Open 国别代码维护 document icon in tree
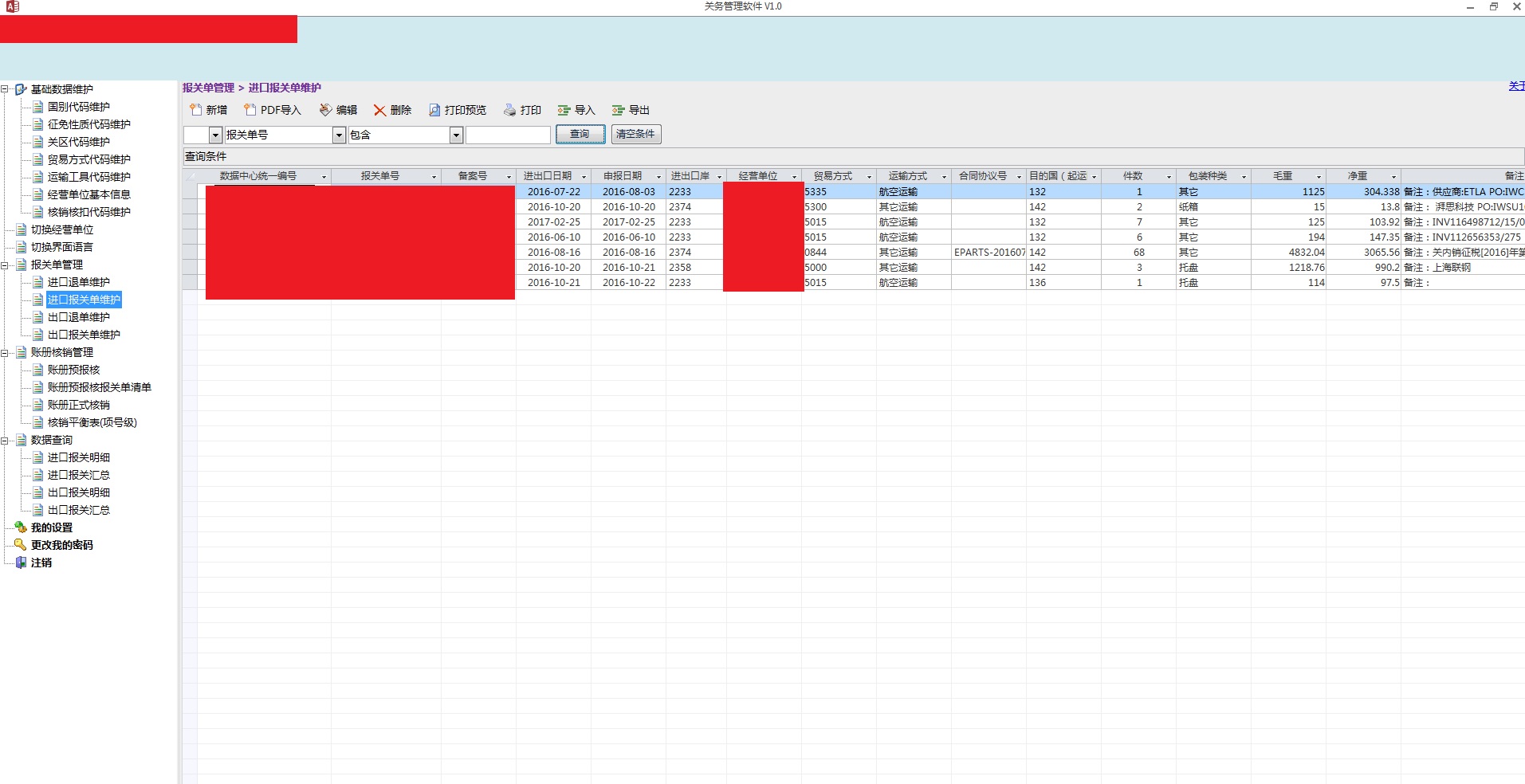This screenshot has height=784, width=1525. click(37, 107)
